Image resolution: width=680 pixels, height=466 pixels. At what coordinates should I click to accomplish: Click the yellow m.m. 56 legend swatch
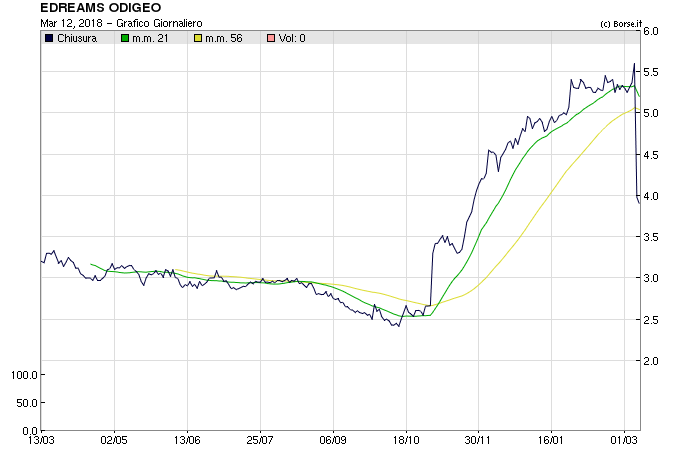198,39
